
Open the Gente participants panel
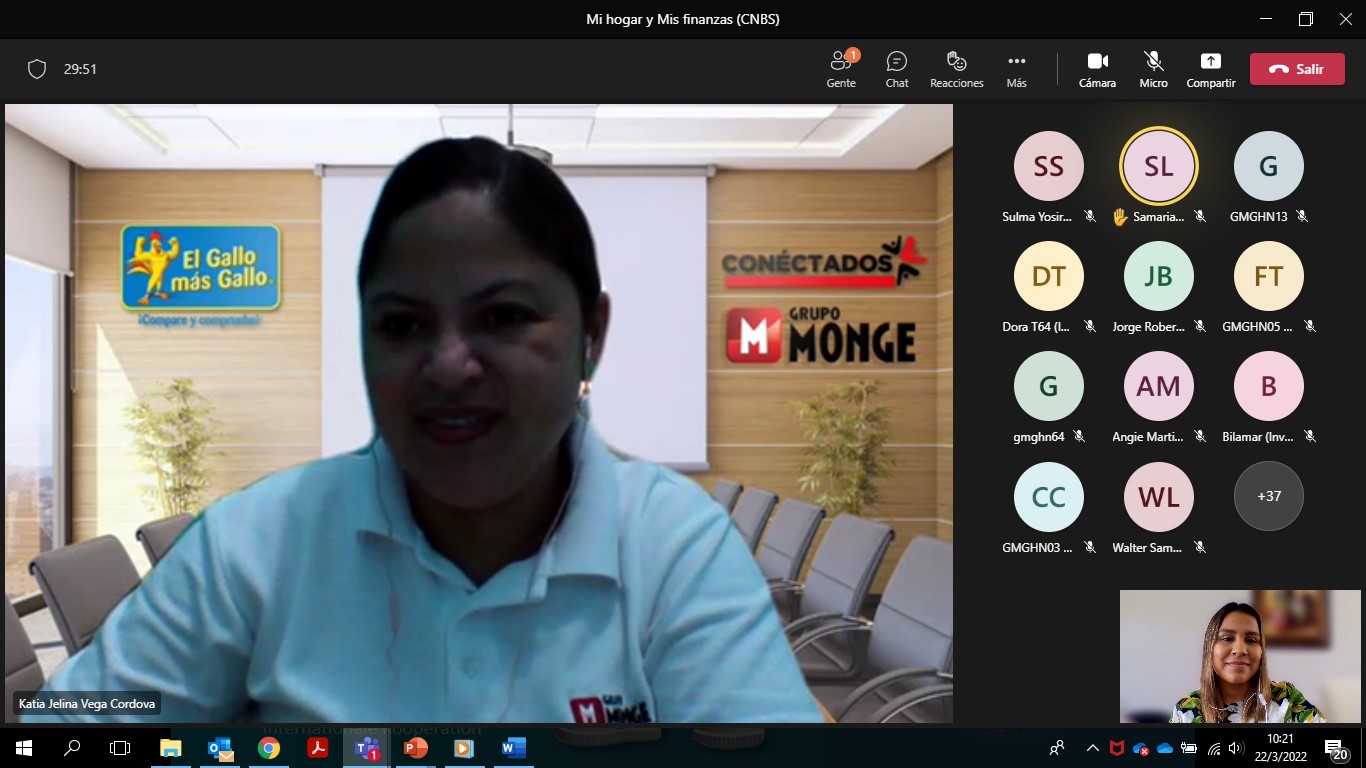coord(841,69)
